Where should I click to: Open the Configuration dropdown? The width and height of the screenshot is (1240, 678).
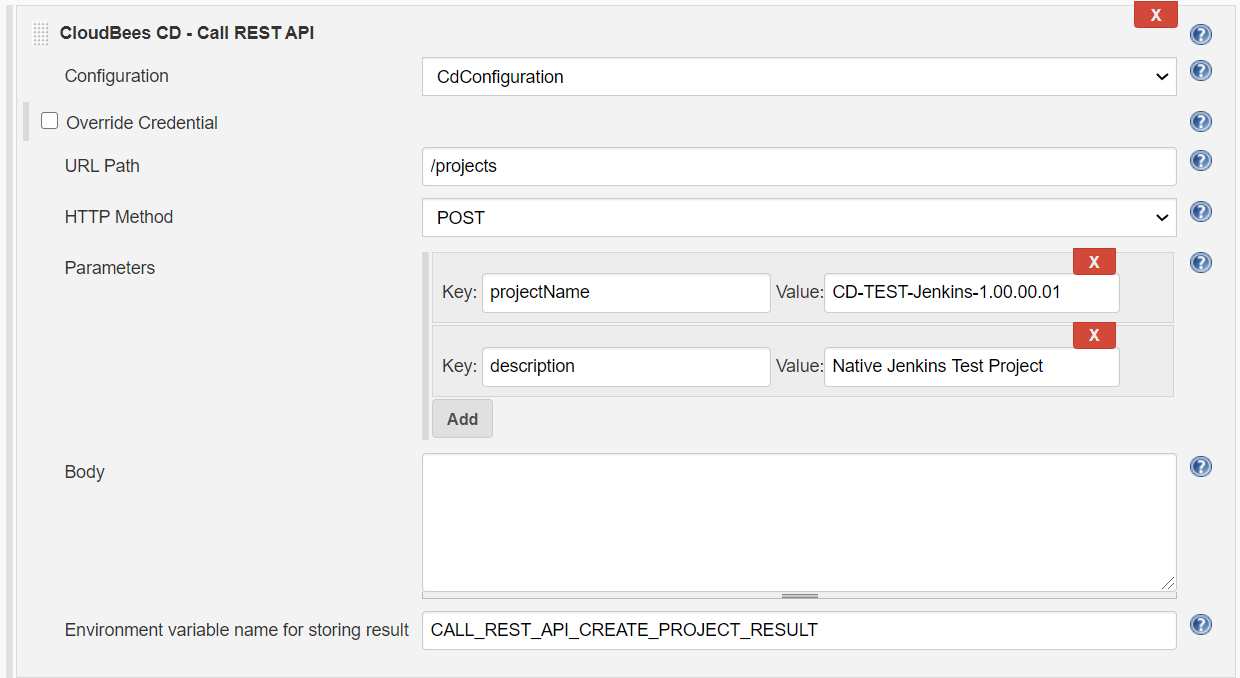pos(798,77)
